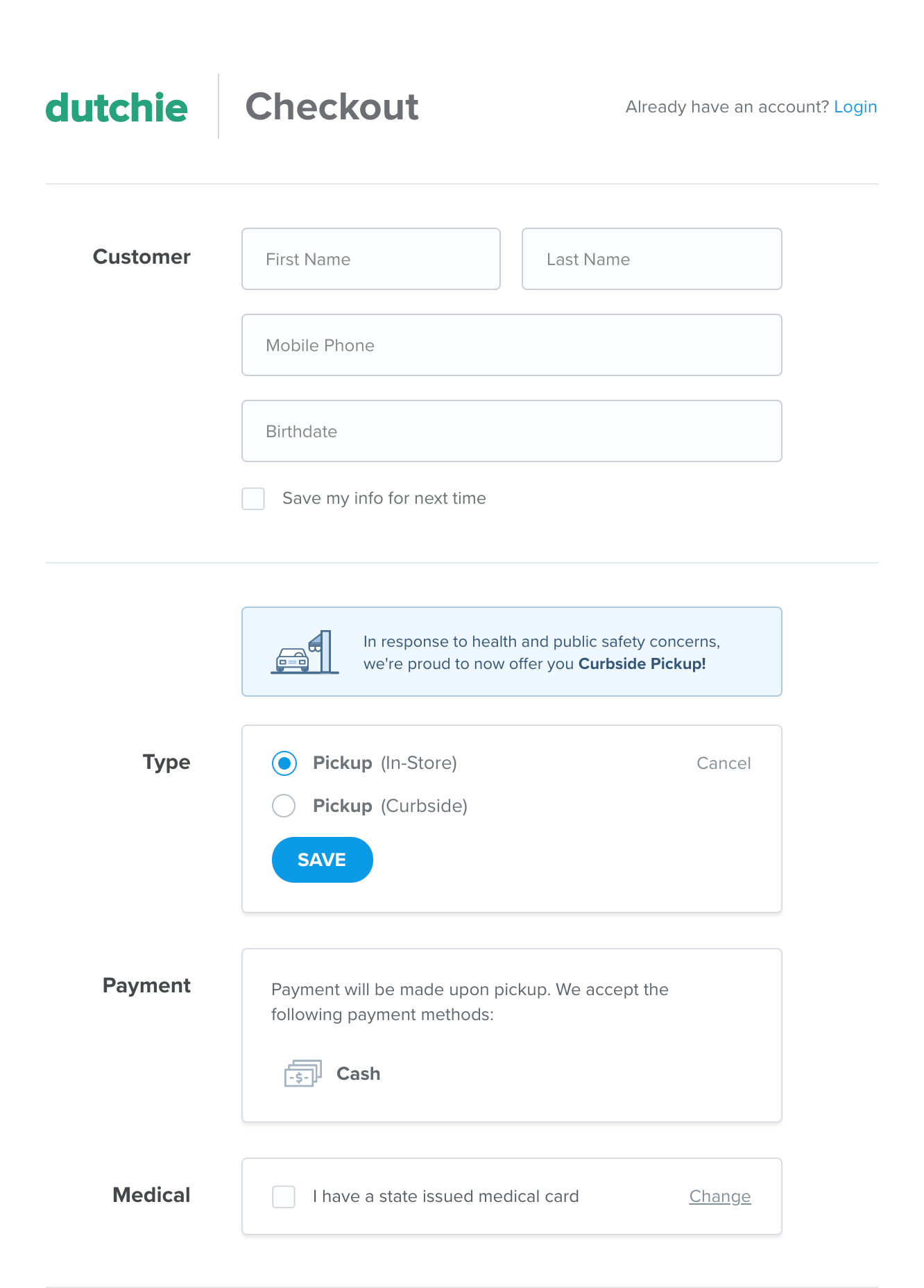
Task: Focus the Last Name field
Action: 651,259
